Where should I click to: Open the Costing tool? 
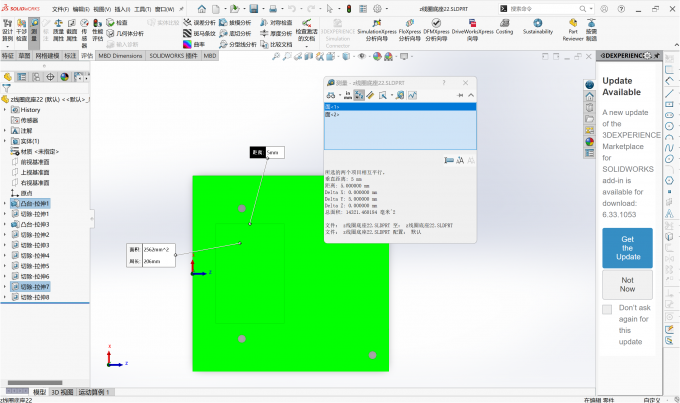504,27
